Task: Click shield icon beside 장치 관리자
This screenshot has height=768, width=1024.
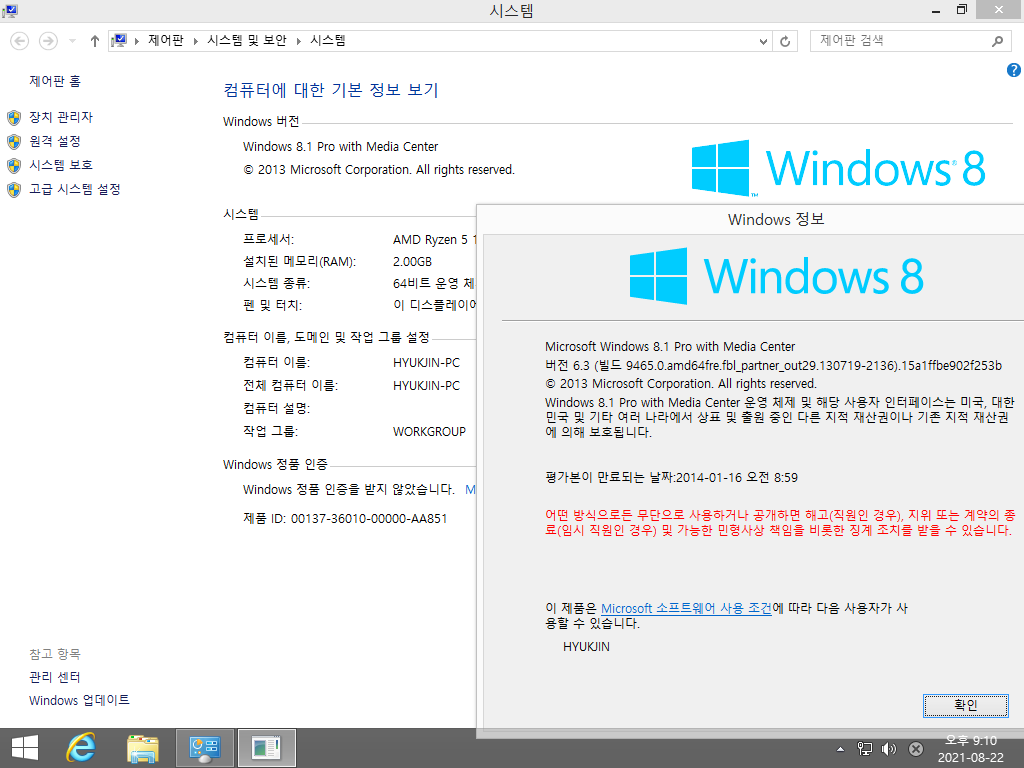Action: coord(14,118)
